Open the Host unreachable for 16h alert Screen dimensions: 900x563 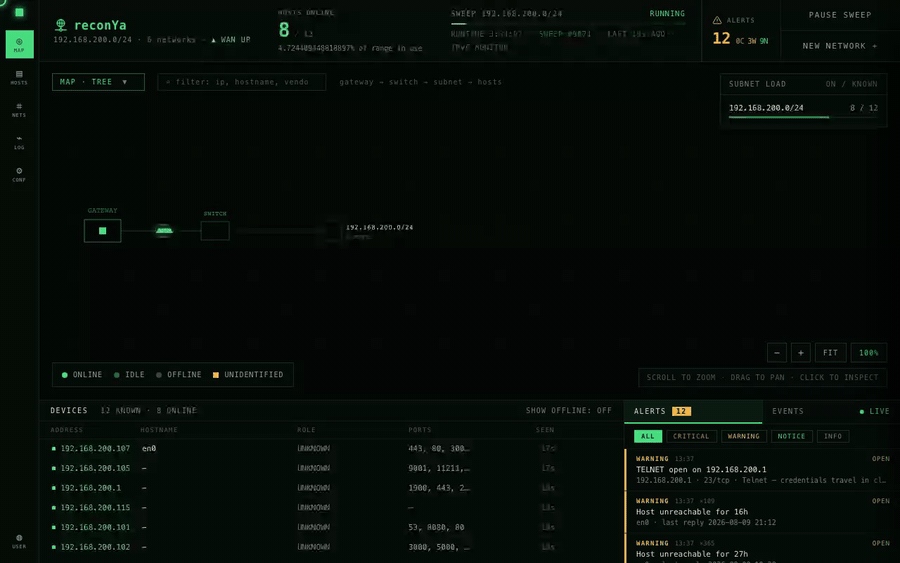click(x=762, y=511)
